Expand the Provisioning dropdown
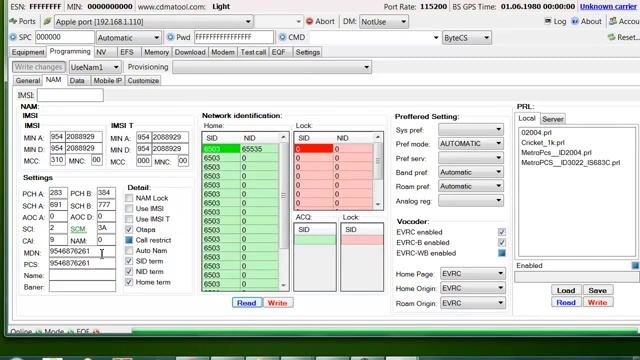 [x=272, y=67]
